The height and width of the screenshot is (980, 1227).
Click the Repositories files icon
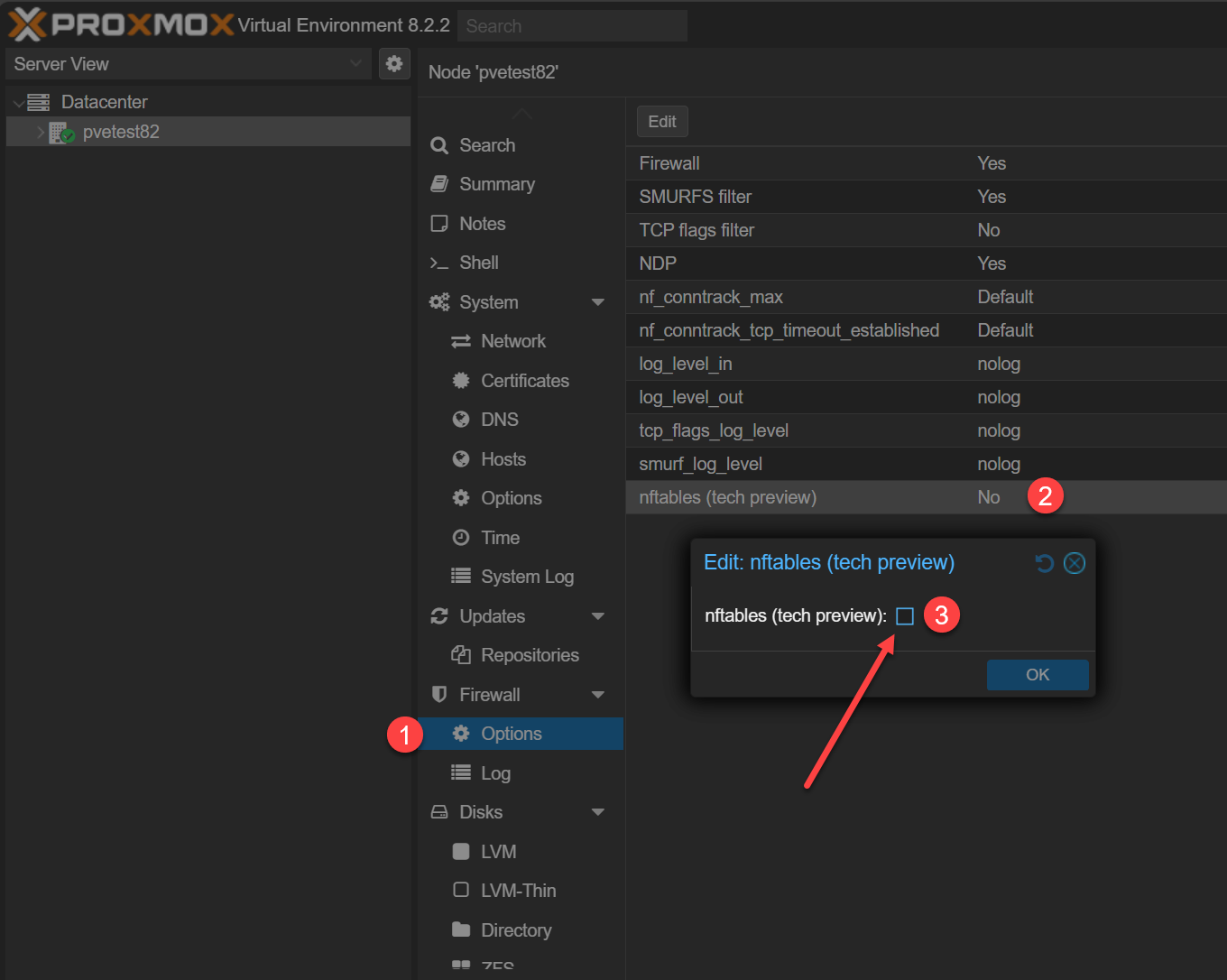[461, 655]
